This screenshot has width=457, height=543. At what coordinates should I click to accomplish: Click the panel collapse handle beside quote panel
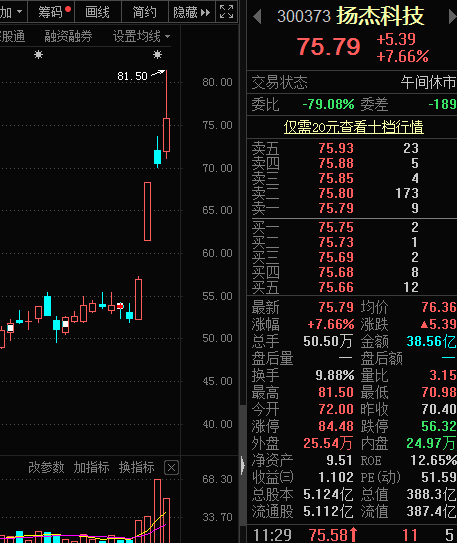point(243,465)
